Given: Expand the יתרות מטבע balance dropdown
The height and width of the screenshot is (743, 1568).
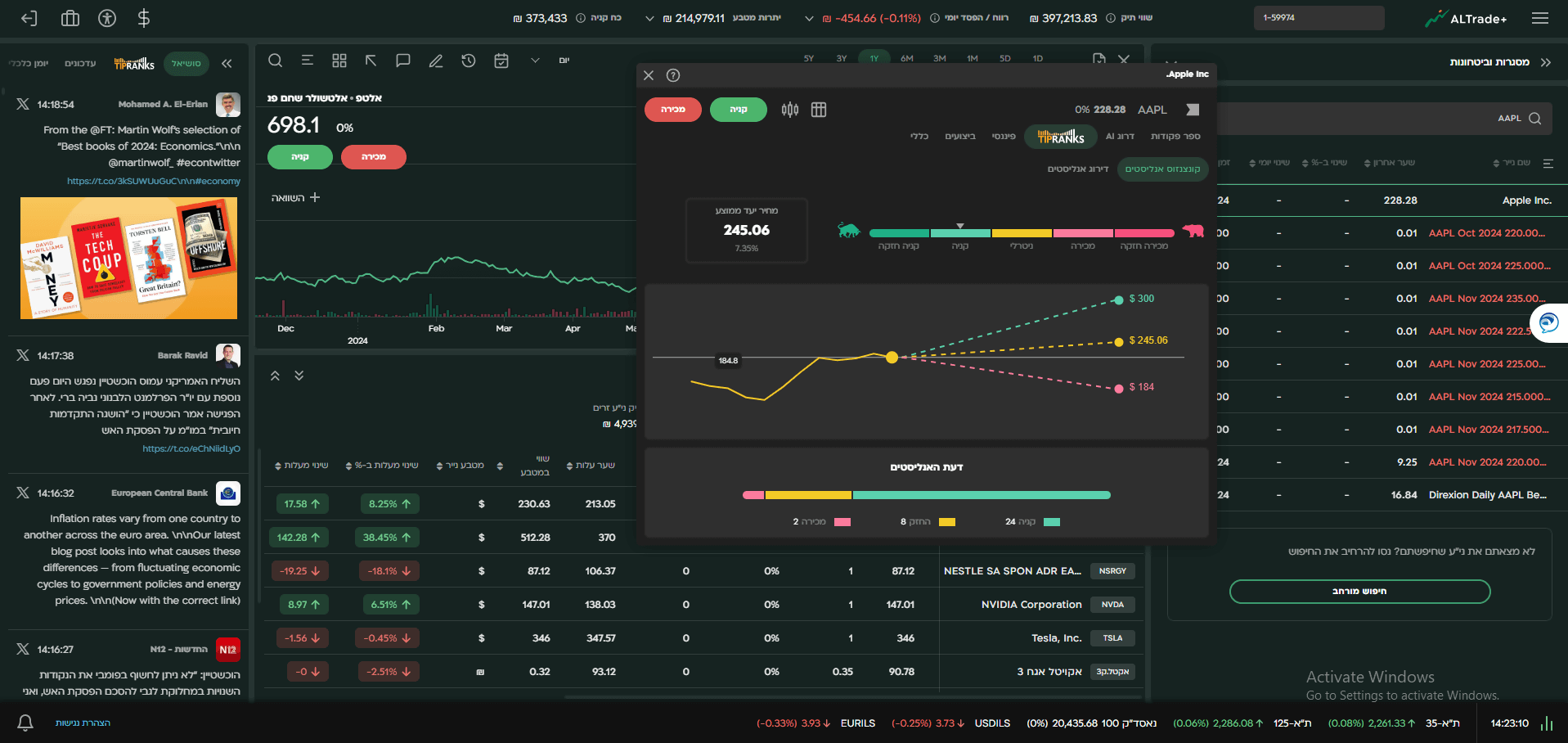Looking at the screenshot, I should click(x=649, y=18).
